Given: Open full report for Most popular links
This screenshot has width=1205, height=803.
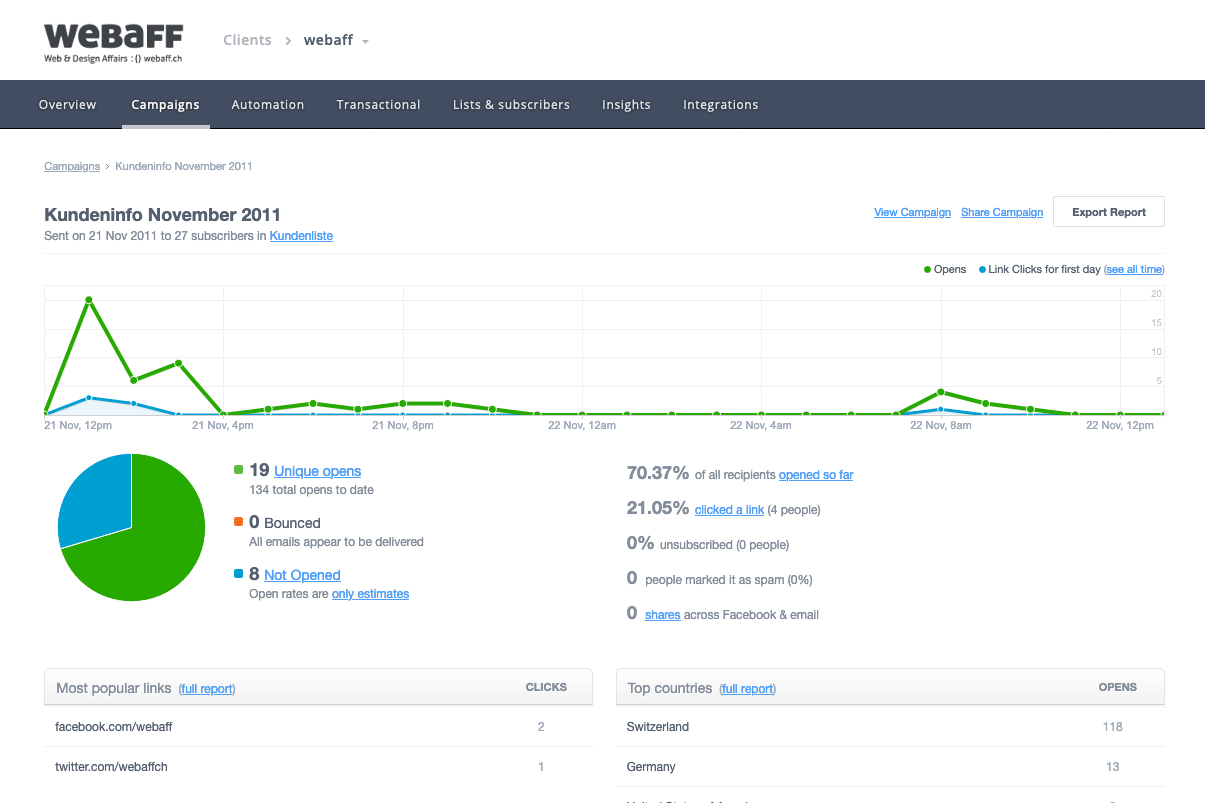Looking at the screenshot, I should click(x=207, y=689).
